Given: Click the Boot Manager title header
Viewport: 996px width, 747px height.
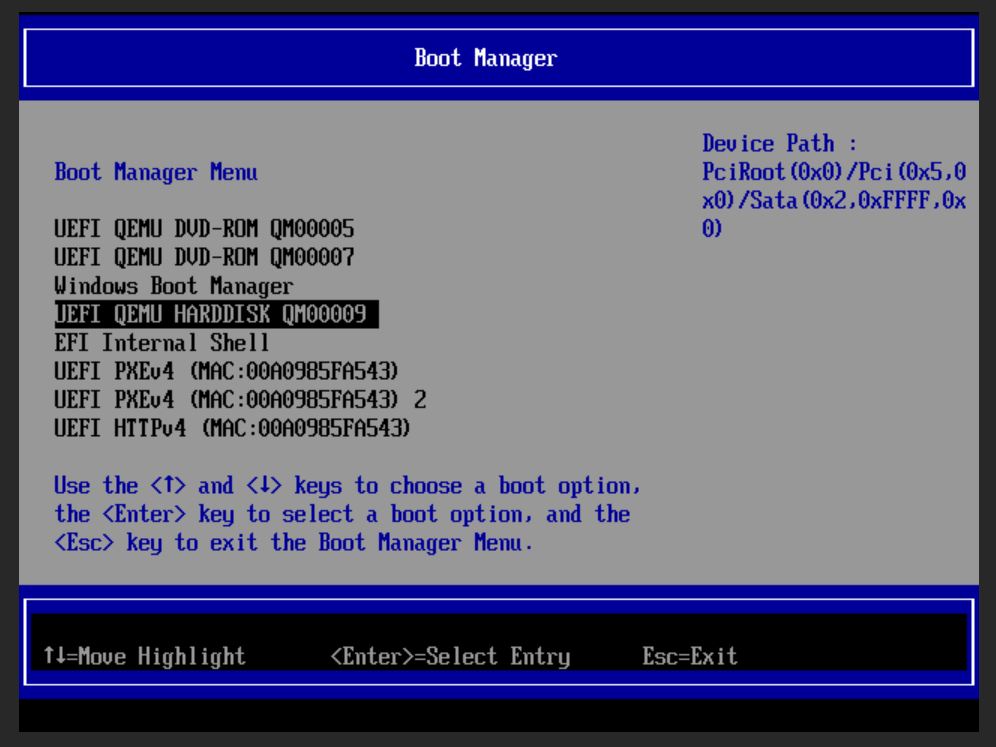Looking at the screenshot, I should (x=486, y=58).
